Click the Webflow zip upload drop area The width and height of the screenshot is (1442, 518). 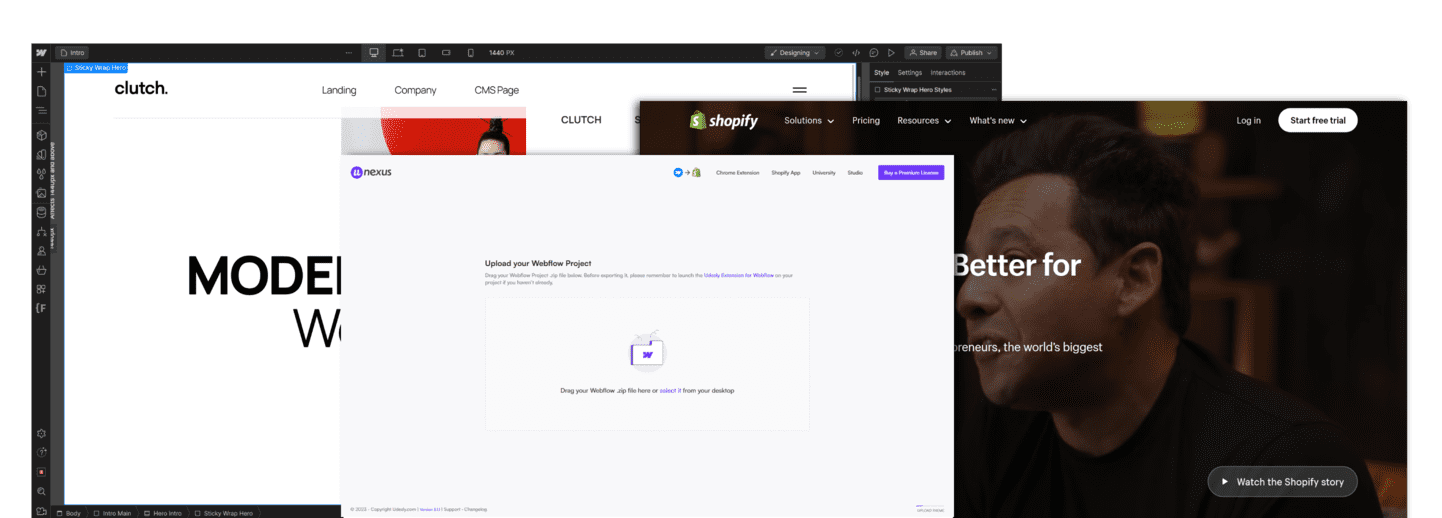pos(647,363)
